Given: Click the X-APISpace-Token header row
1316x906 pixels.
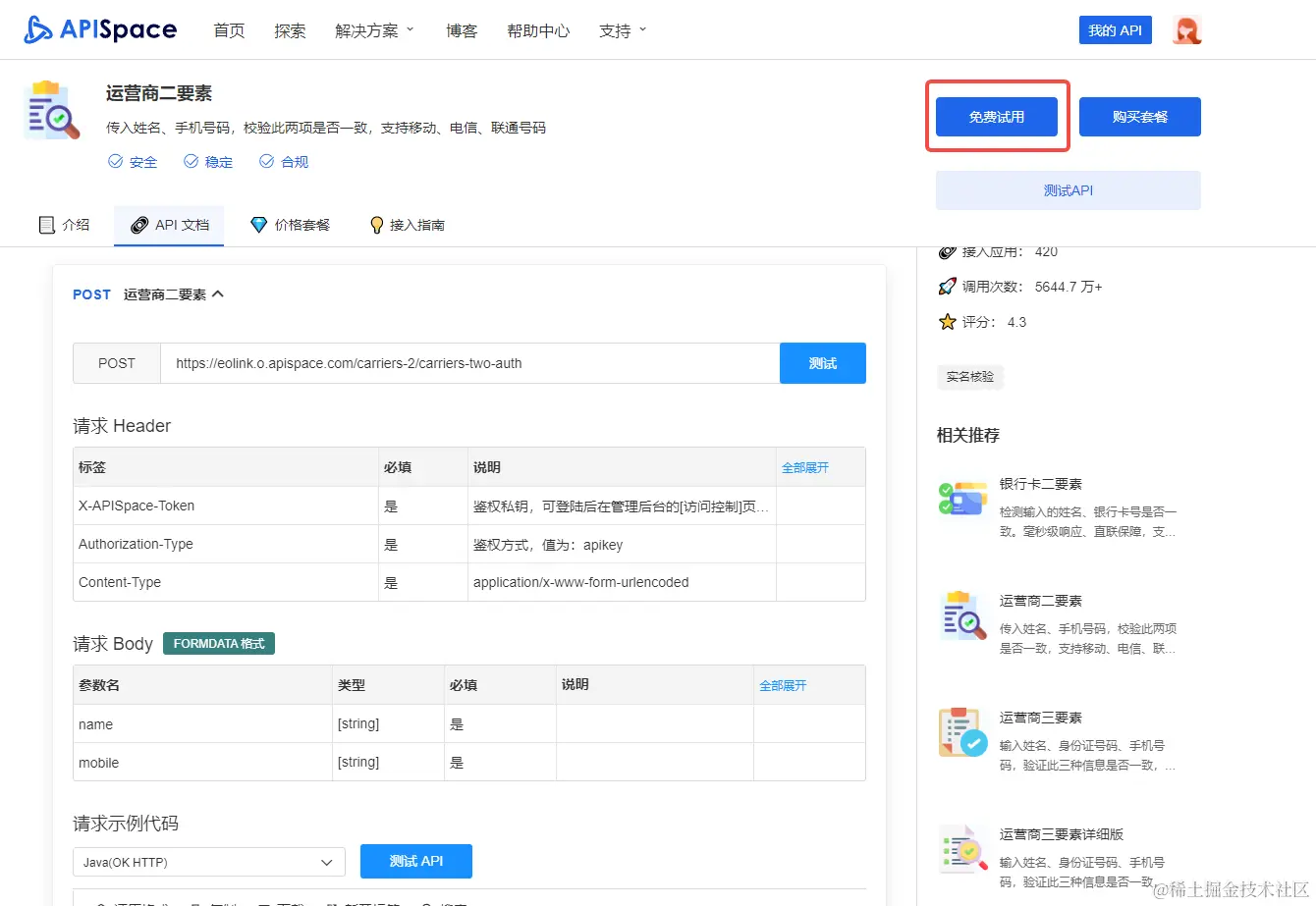Looking at the screenshot, I should pos(469,506).
